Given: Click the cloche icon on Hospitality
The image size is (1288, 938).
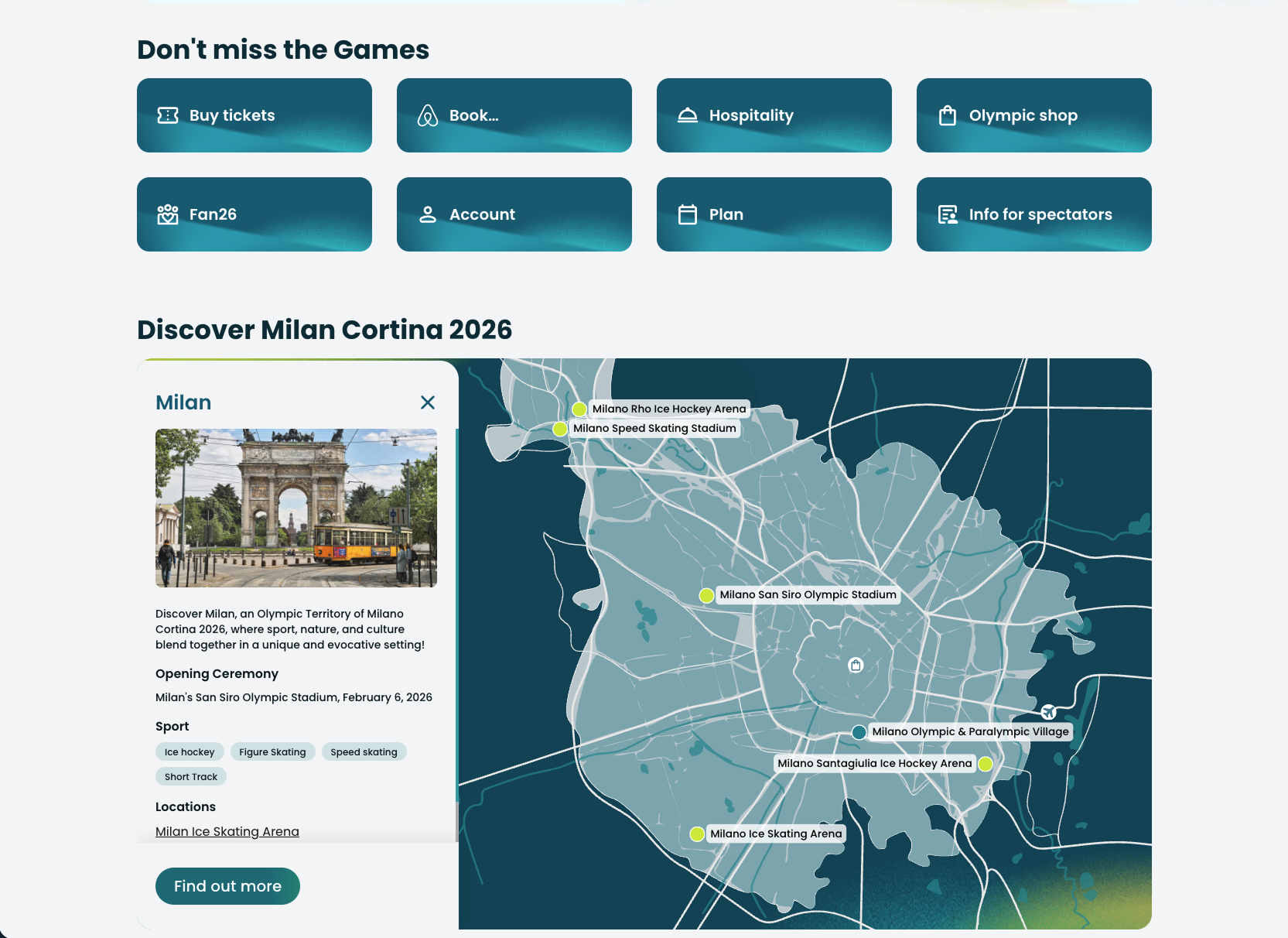Looking at the screenshot, I should pos(688,115).
